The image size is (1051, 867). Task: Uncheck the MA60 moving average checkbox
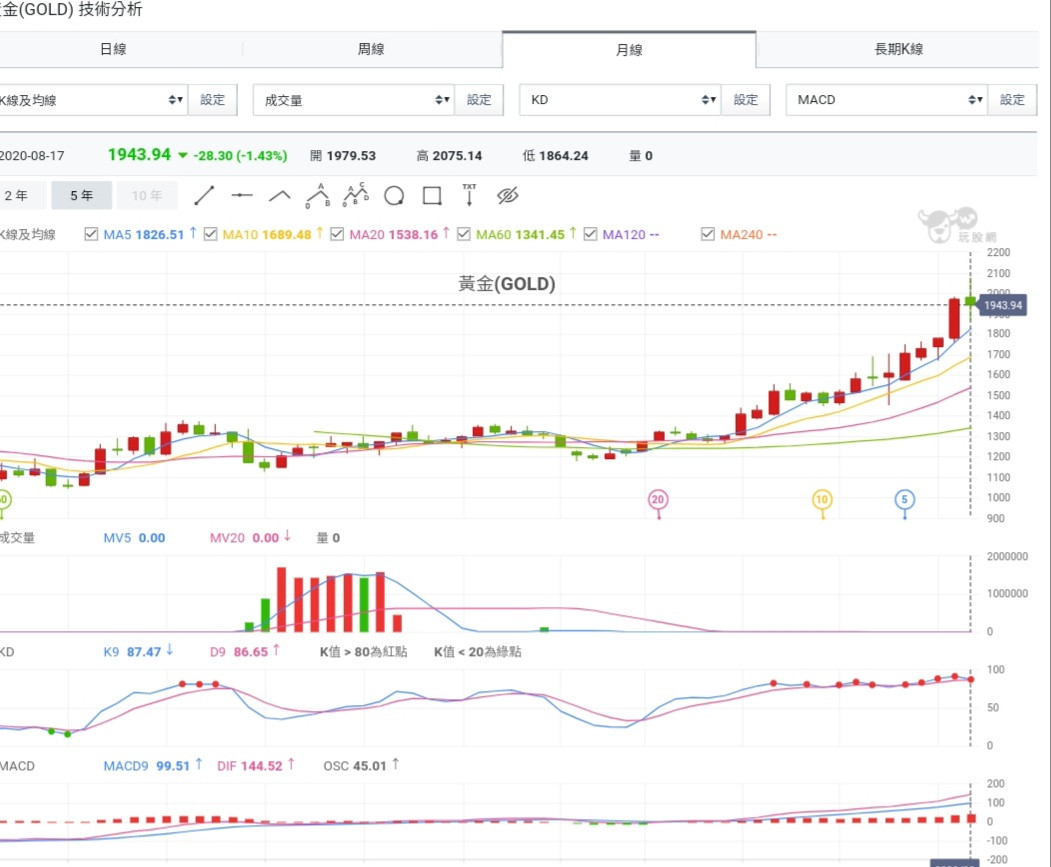pos(464,234)
